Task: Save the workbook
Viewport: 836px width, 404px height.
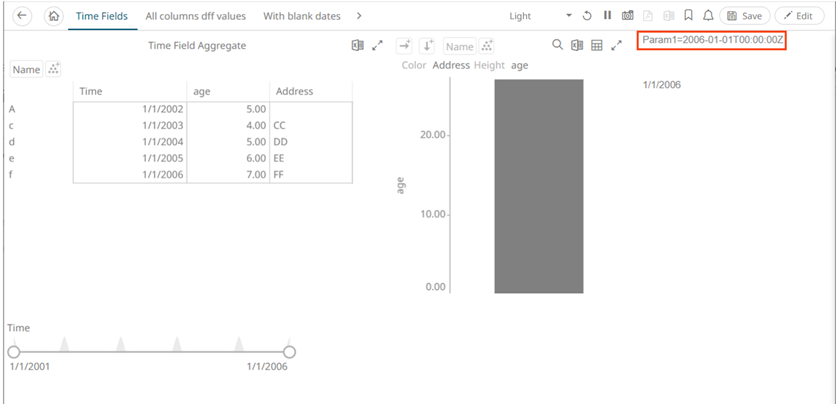Action: pos(745,15)
